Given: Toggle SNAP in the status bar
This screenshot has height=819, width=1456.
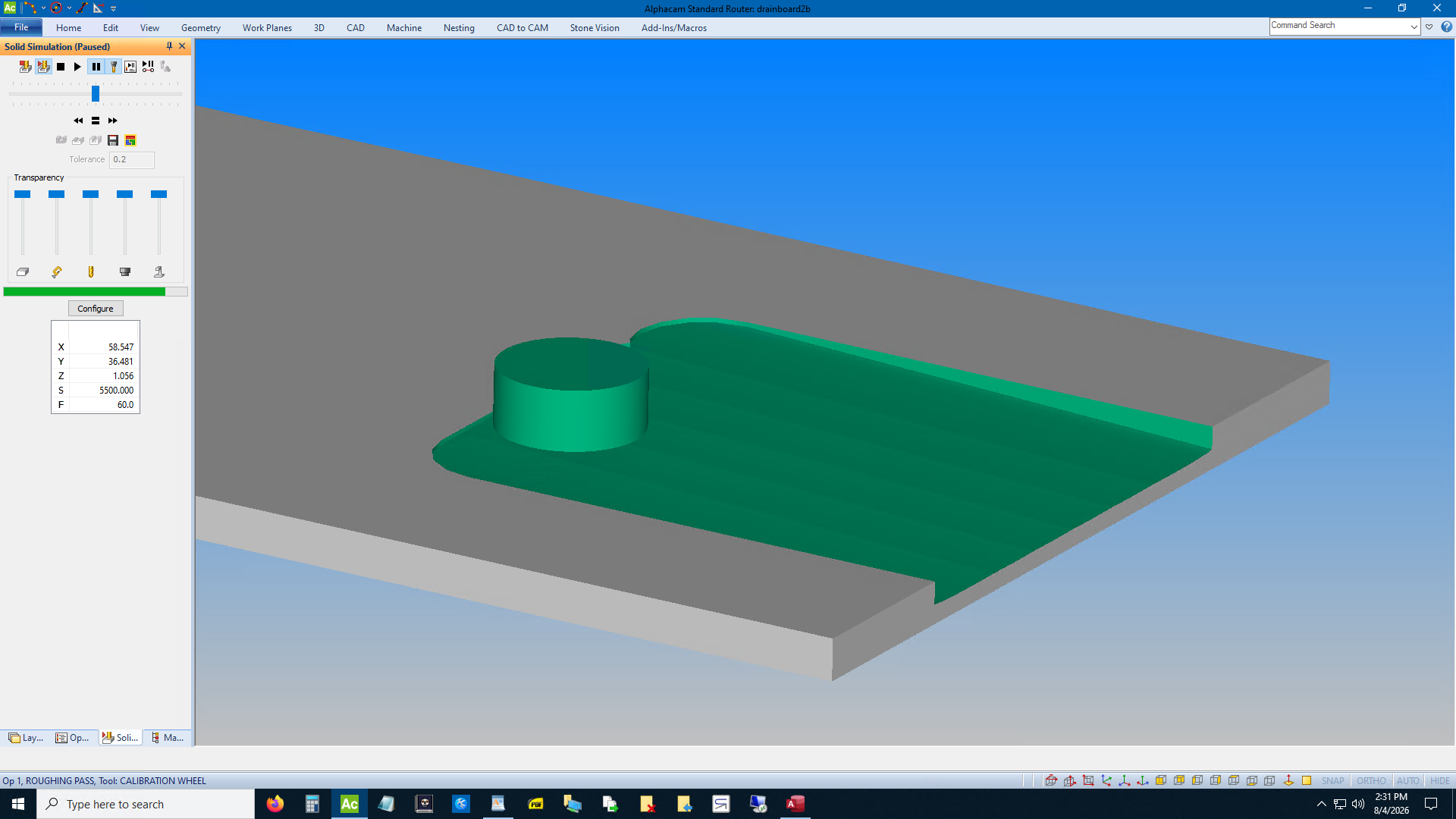Looking at the screenshot, I should (1332, 781).
